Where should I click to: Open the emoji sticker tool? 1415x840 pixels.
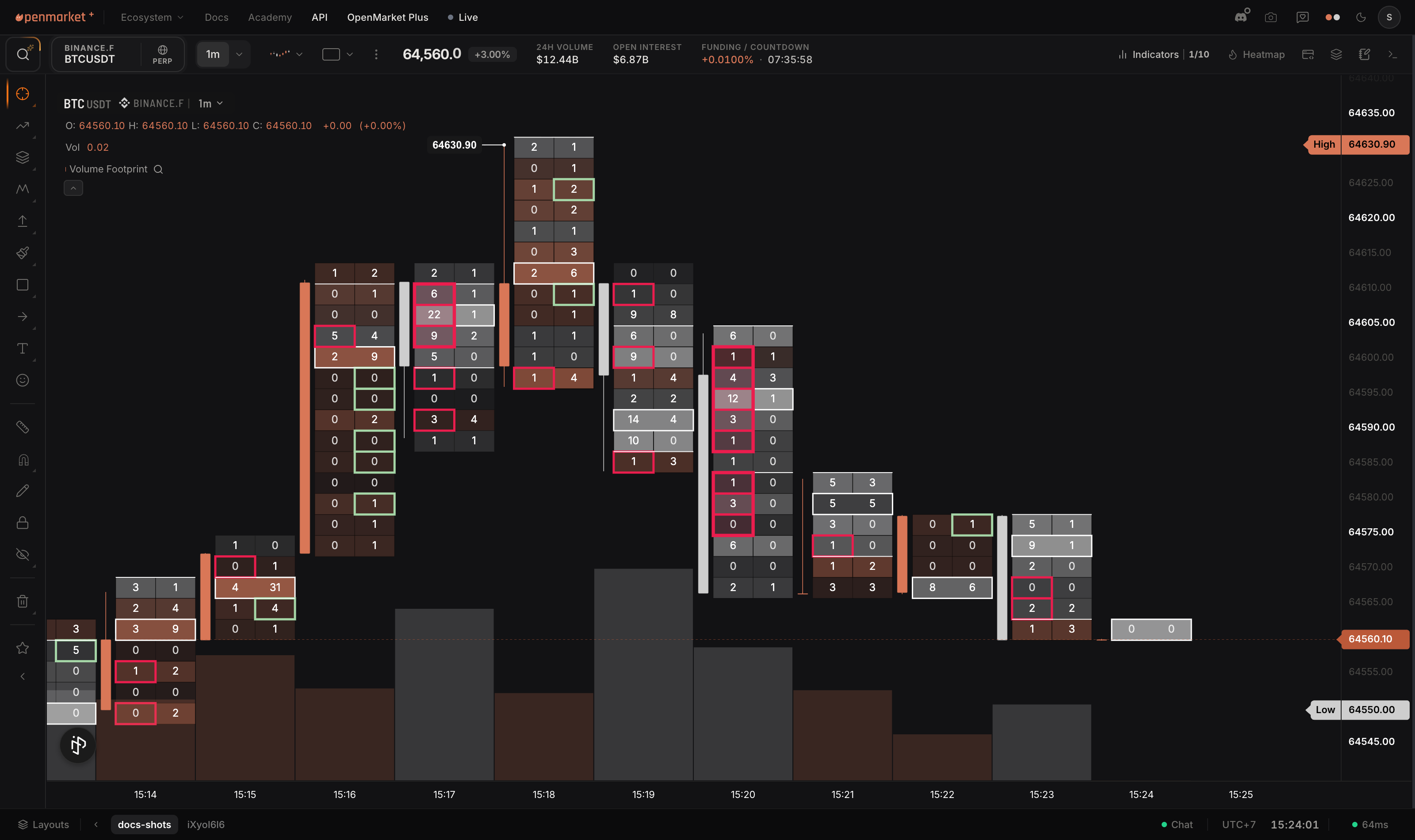coord(23,380)
